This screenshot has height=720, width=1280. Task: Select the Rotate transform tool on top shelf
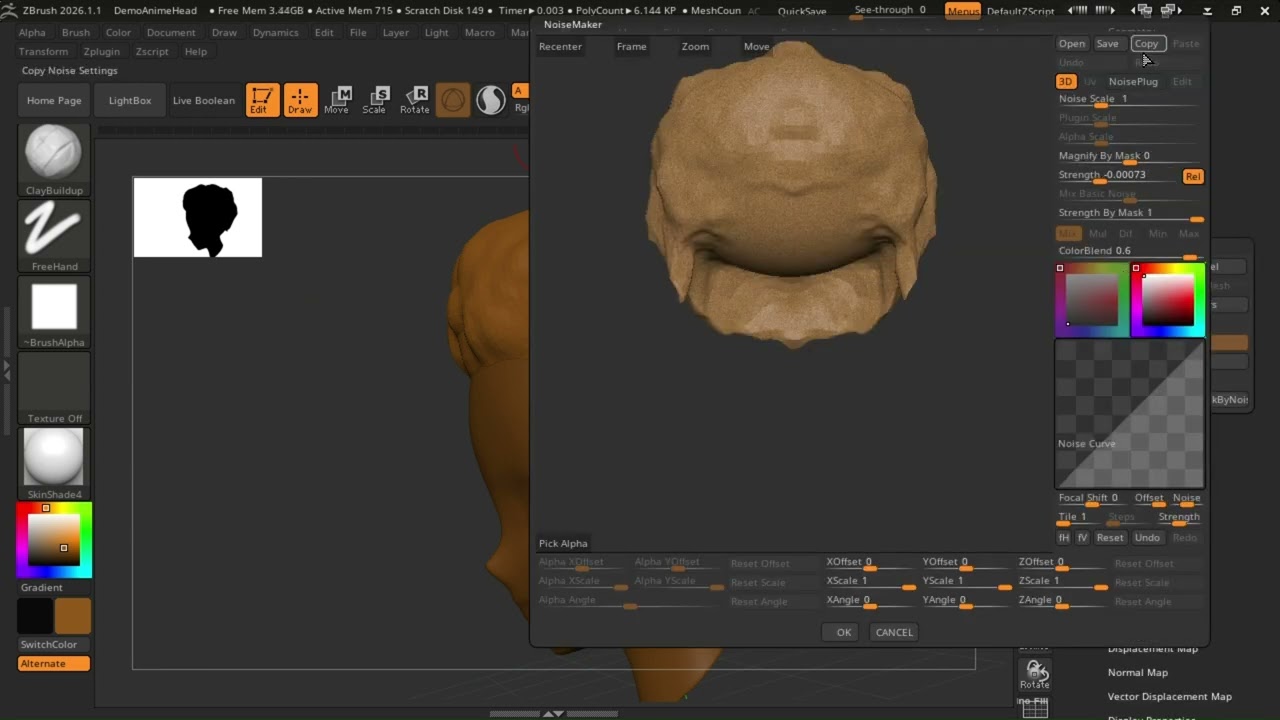click(x=414, y=100)
